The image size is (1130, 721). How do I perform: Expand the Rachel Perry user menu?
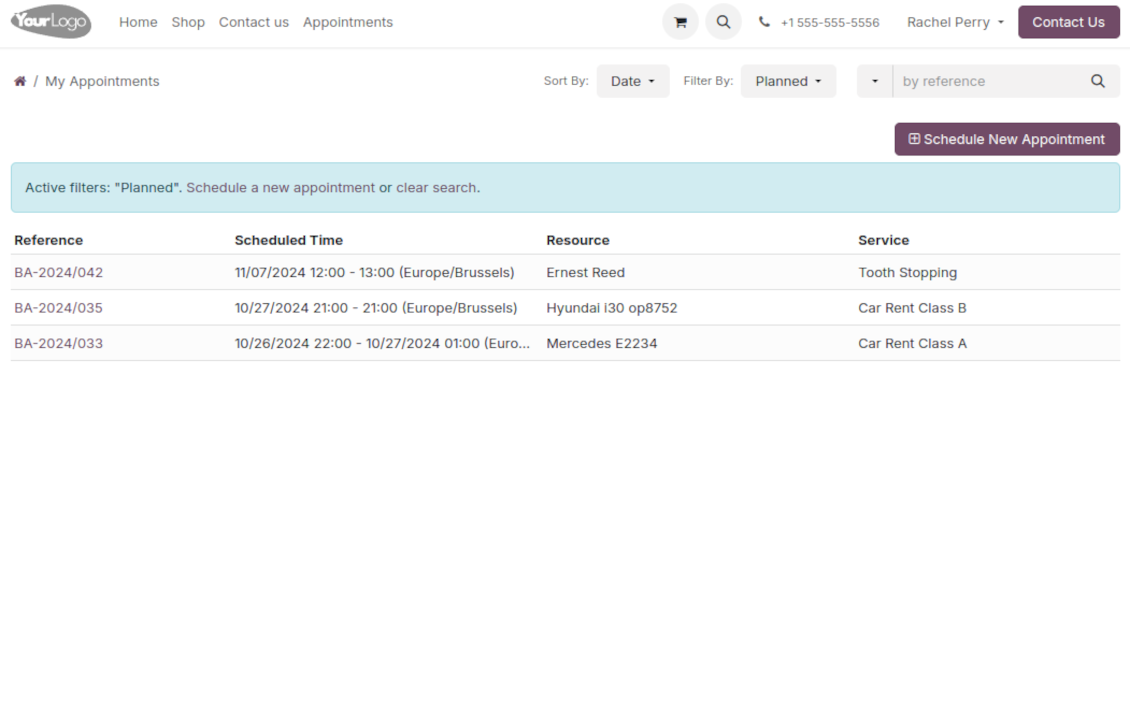(x=955, y=22)
